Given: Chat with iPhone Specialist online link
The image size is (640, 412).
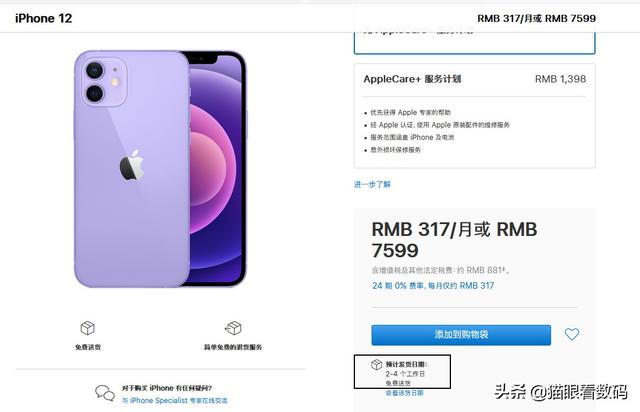Looking at the screenshot, I should tap(175, 401).
